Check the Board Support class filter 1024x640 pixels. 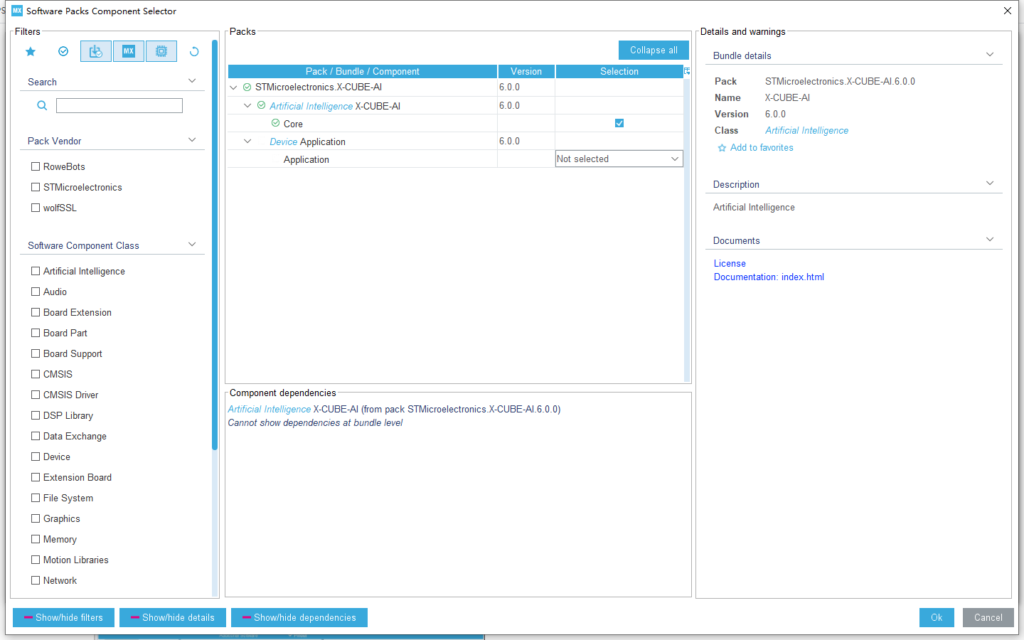(35, 353)
